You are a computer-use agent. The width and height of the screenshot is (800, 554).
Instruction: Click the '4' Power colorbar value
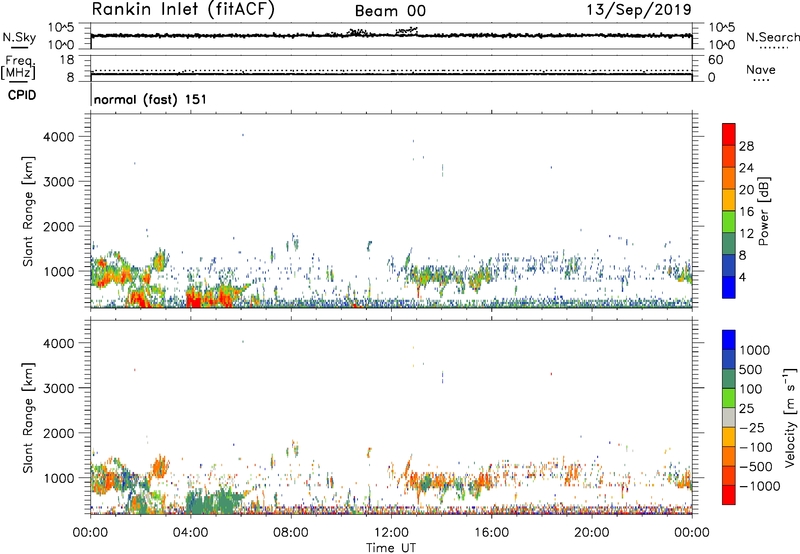[x=742, y=277]
